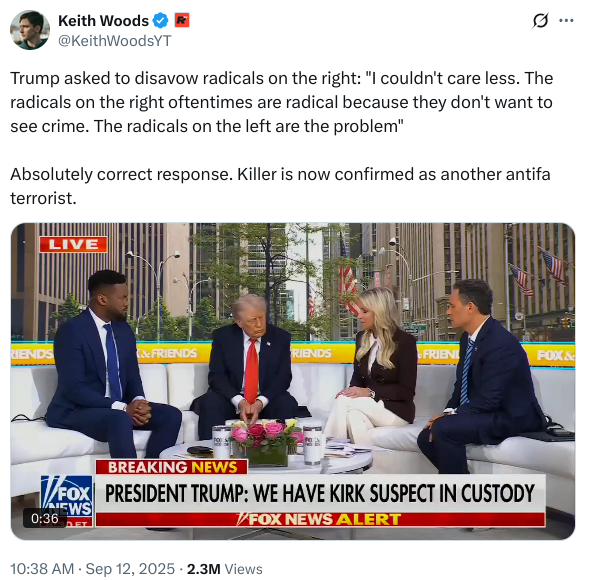The height and width of the screenshot is (580, 589).
Task: Click the Sep 12, 2025 date
Action: [130, 569]
